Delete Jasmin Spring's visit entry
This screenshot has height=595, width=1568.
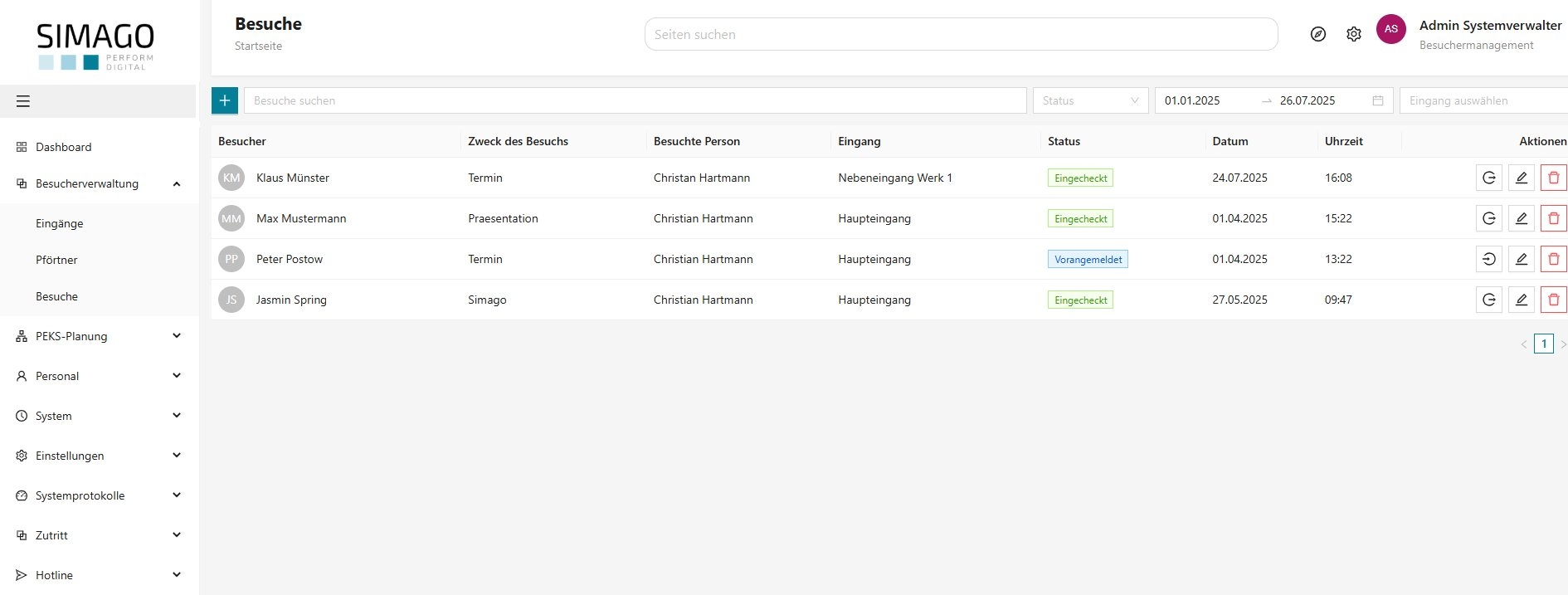coord(1553,300)
